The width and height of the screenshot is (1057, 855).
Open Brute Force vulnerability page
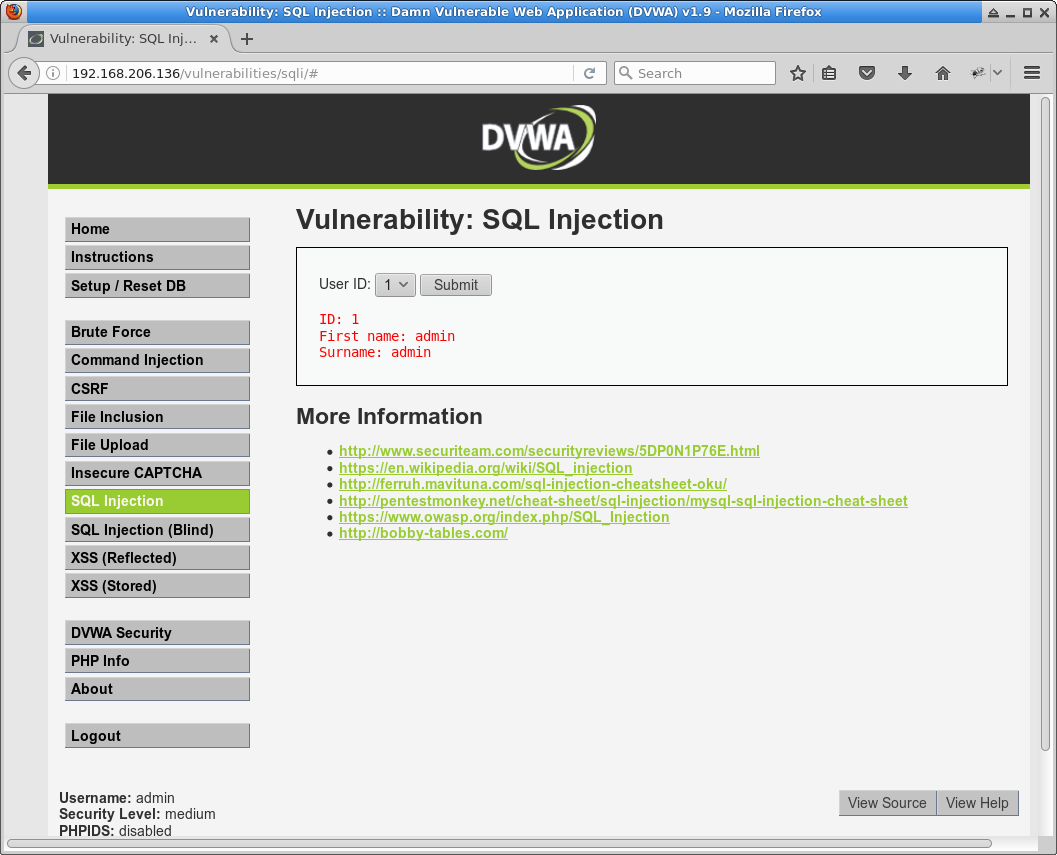coord(157,332)
